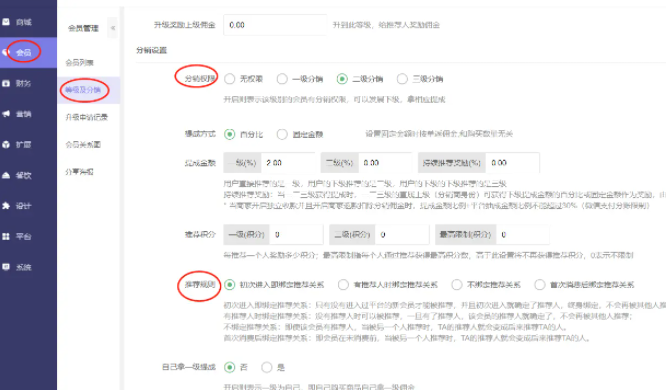
Task: Click the 一级(%) commission input field
Action: [x=288, y=163]
